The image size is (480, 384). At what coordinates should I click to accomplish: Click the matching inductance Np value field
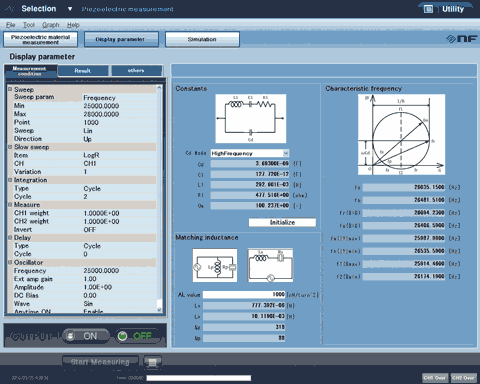pyautogui.click(x=244, y=338)
